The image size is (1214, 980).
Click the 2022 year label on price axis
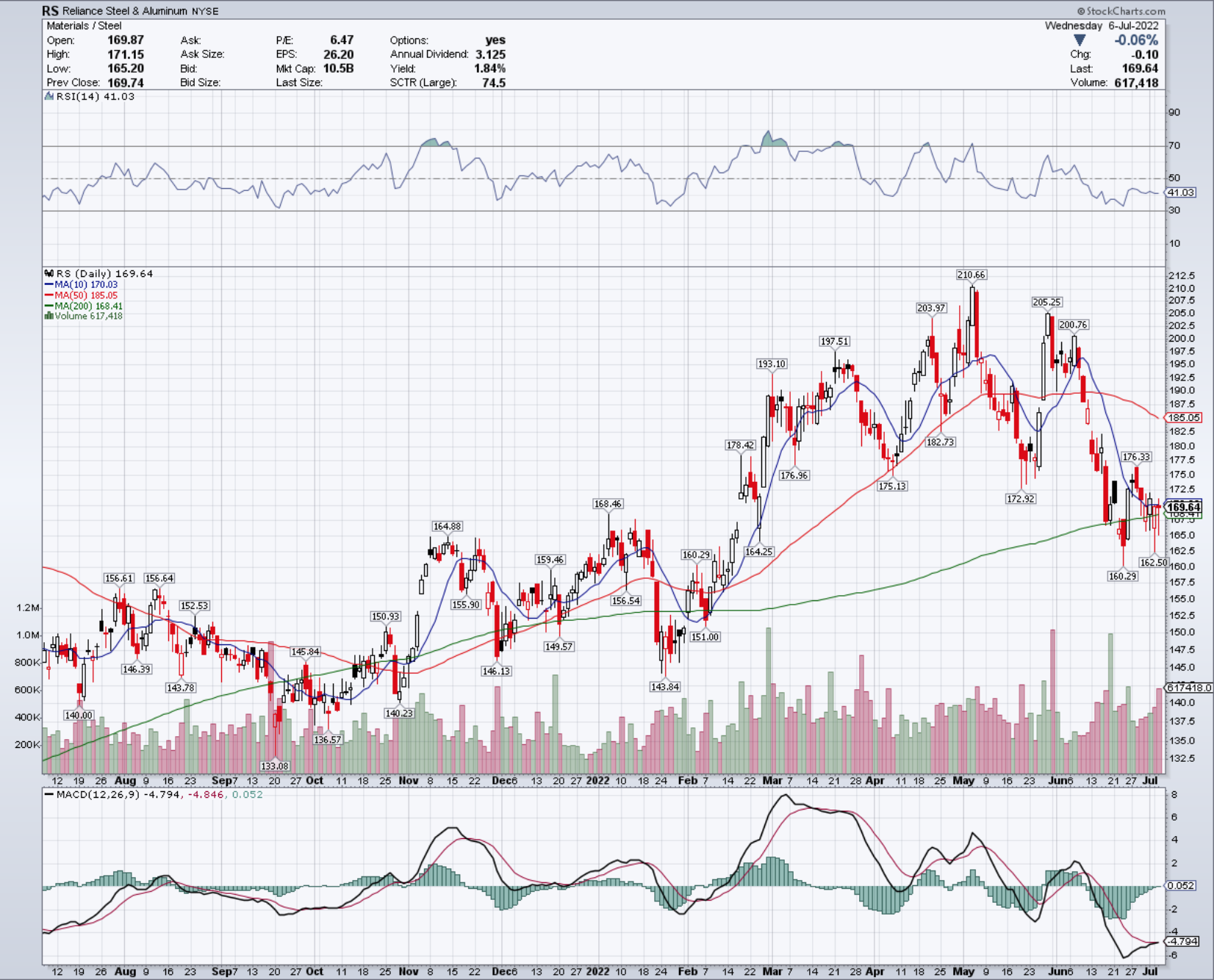coord(597,780)
